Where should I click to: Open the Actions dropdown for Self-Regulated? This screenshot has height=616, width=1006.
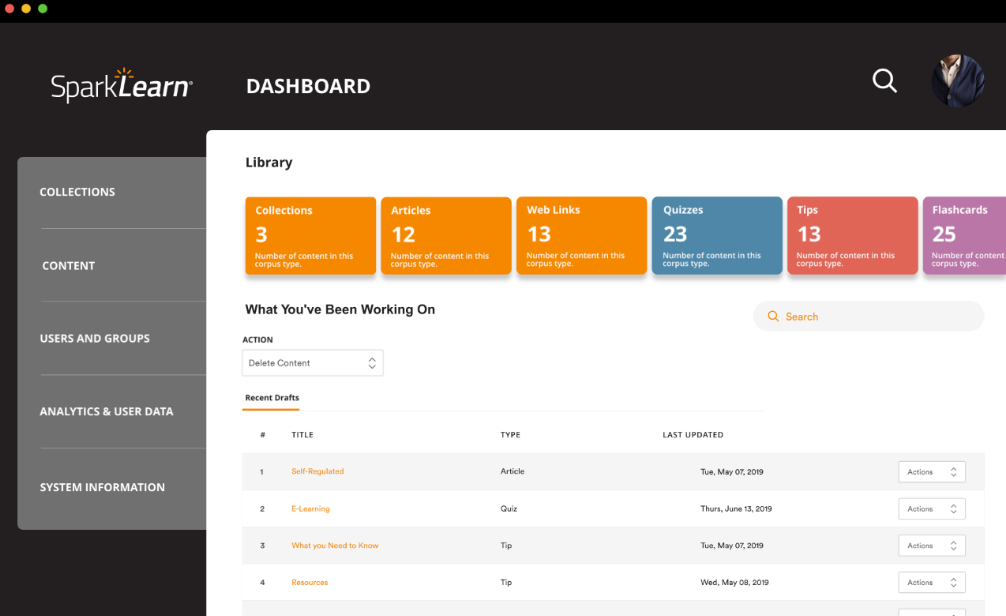tap(931, 471)
